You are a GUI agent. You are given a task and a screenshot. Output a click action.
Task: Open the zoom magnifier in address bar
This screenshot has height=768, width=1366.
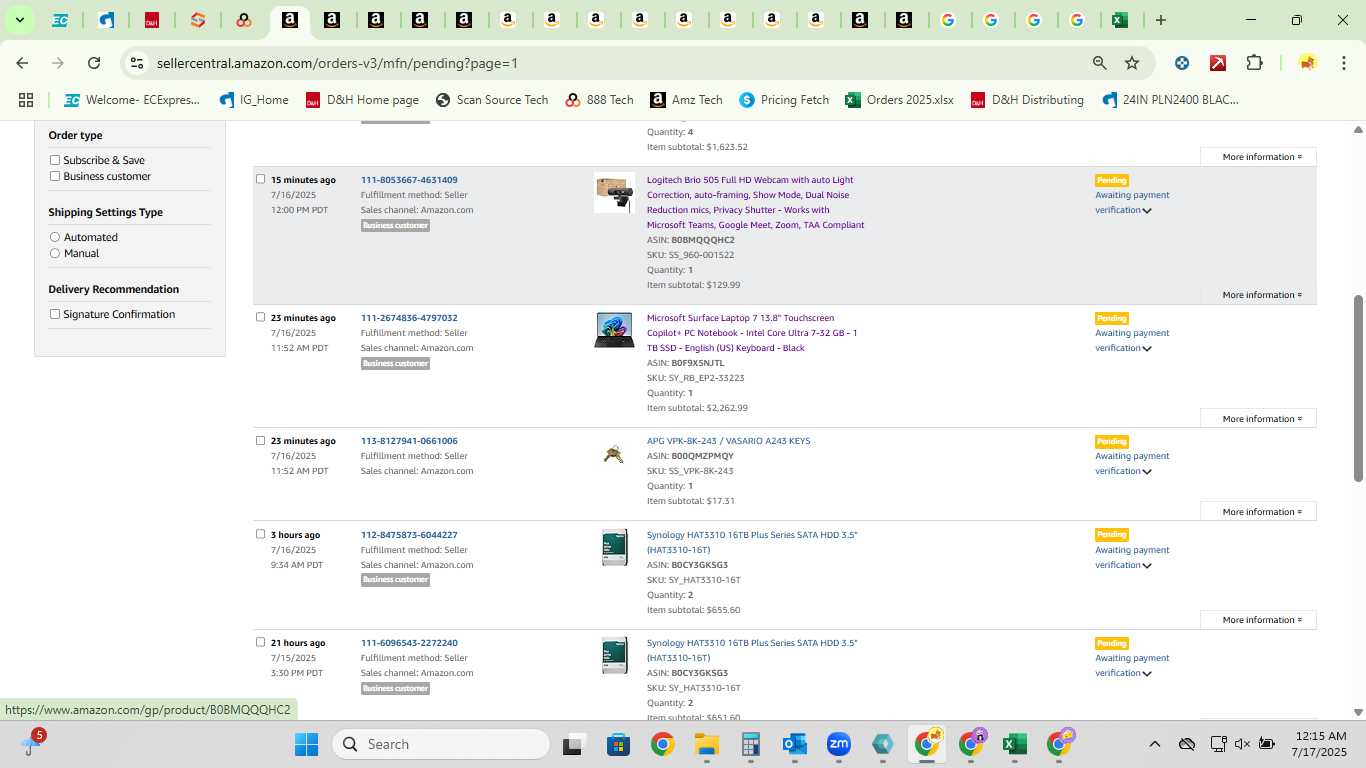point(1100,63)
